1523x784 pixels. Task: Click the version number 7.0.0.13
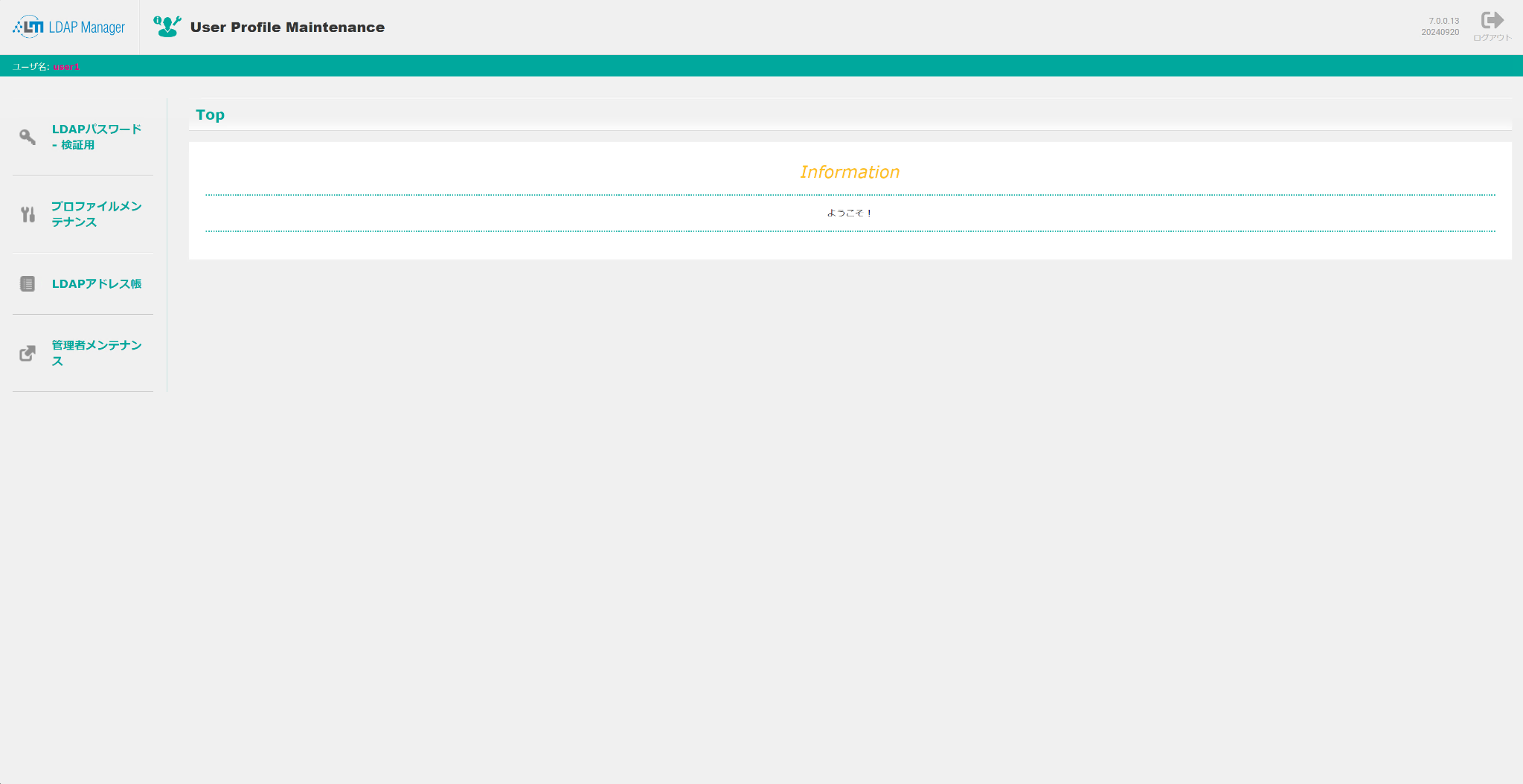coord(1443,21)
